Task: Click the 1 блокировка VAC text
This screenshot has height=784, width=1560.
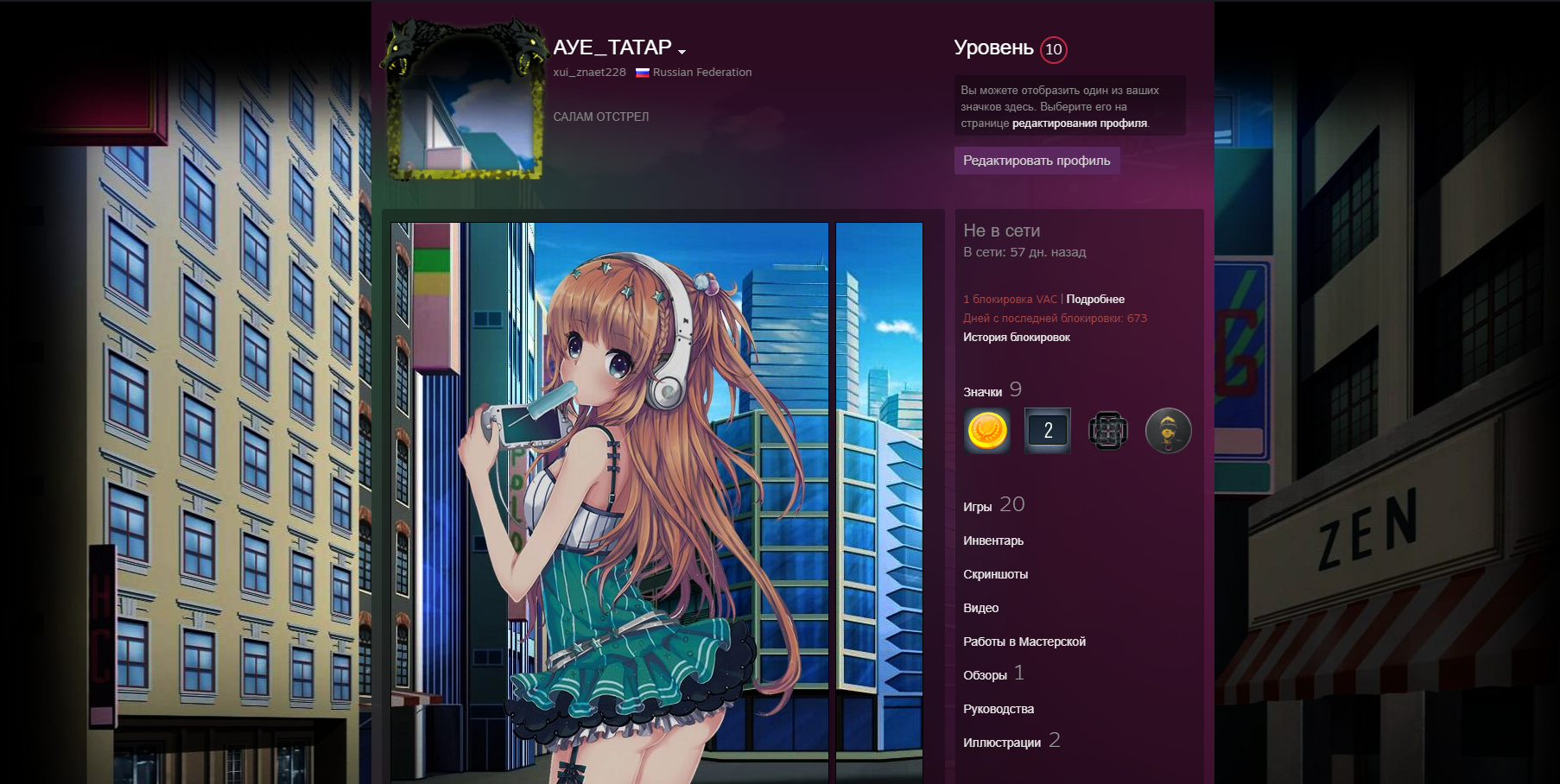Action: [1010, 300]
